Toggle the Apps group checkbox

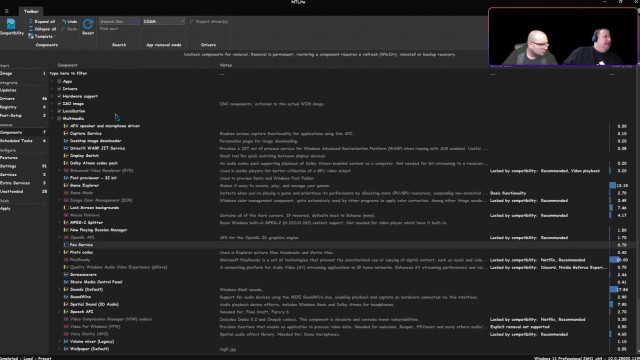59,81
